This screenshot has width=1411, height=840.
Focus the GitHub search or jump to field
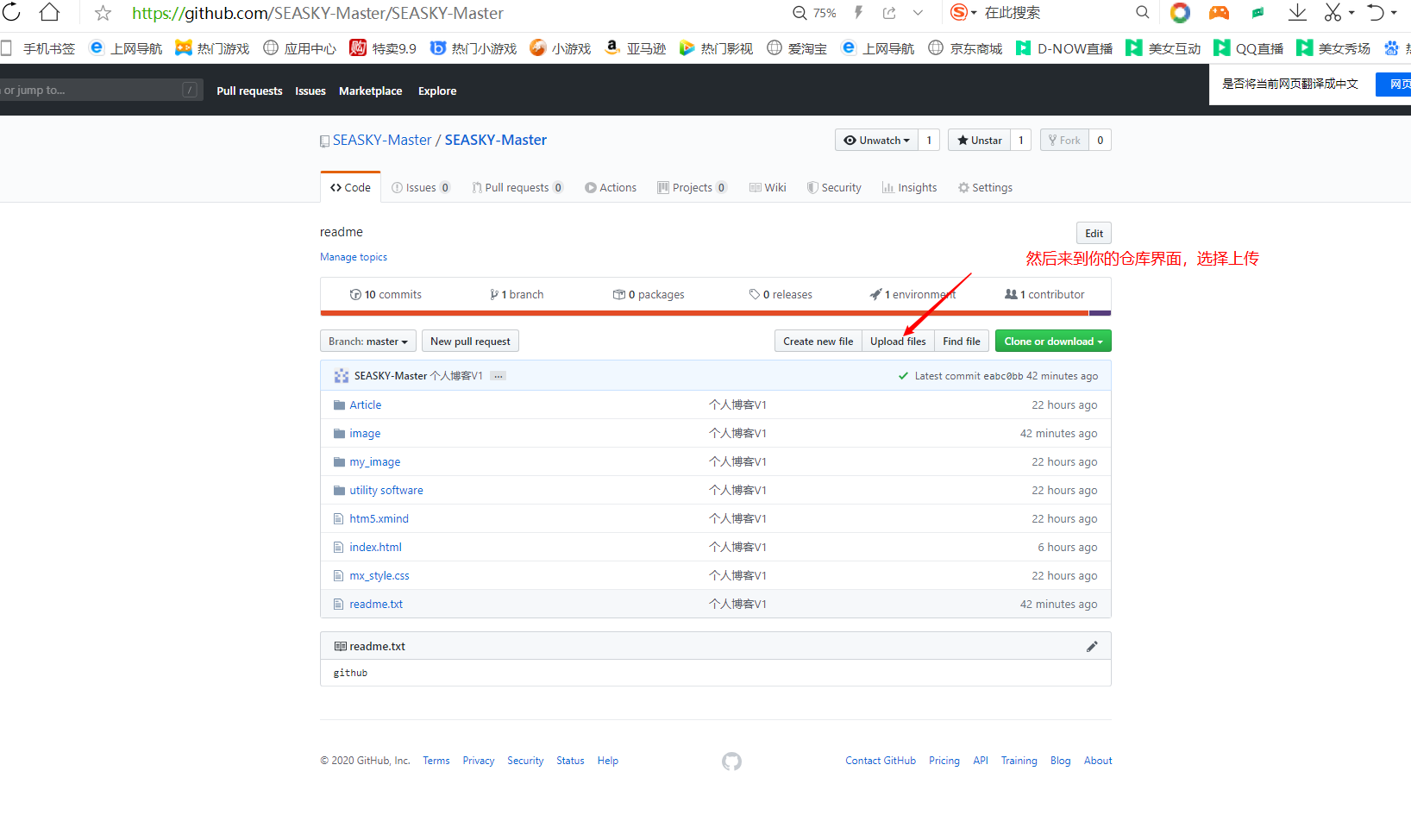pyautogui.click(x=101, y=90)
